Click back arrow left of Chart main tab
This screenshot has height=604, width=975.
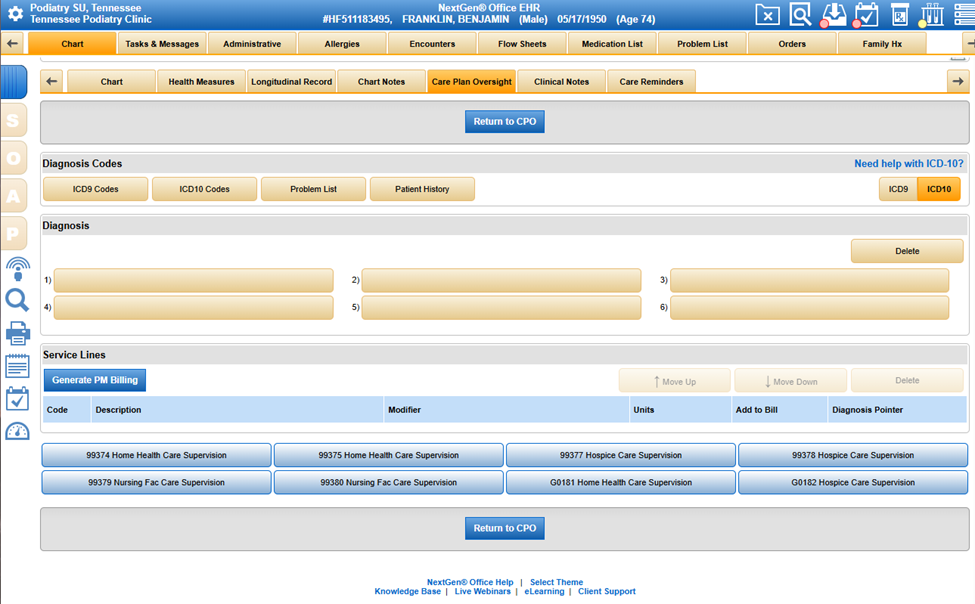[13, 44]
